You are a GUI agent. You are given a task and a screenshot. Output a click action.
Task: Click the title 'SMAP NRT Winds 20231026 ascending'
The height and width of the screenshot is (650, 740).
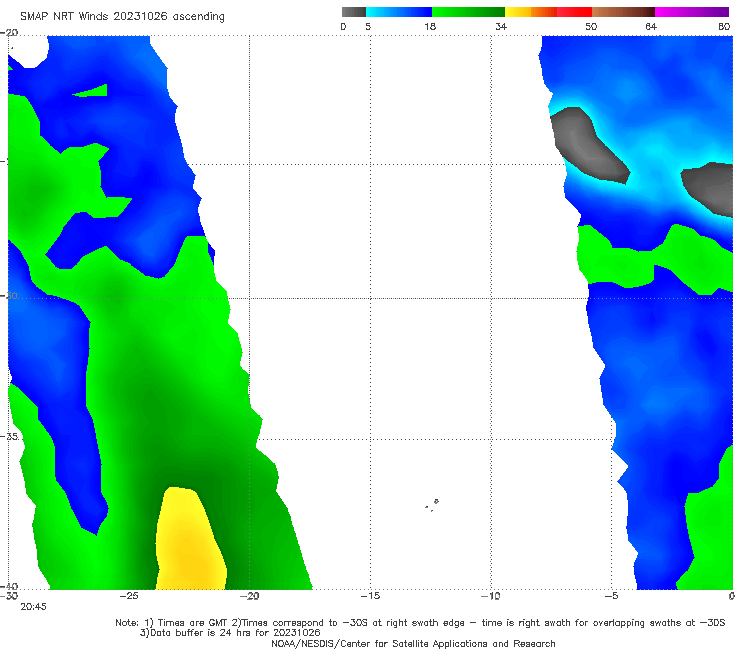(122, 17)
